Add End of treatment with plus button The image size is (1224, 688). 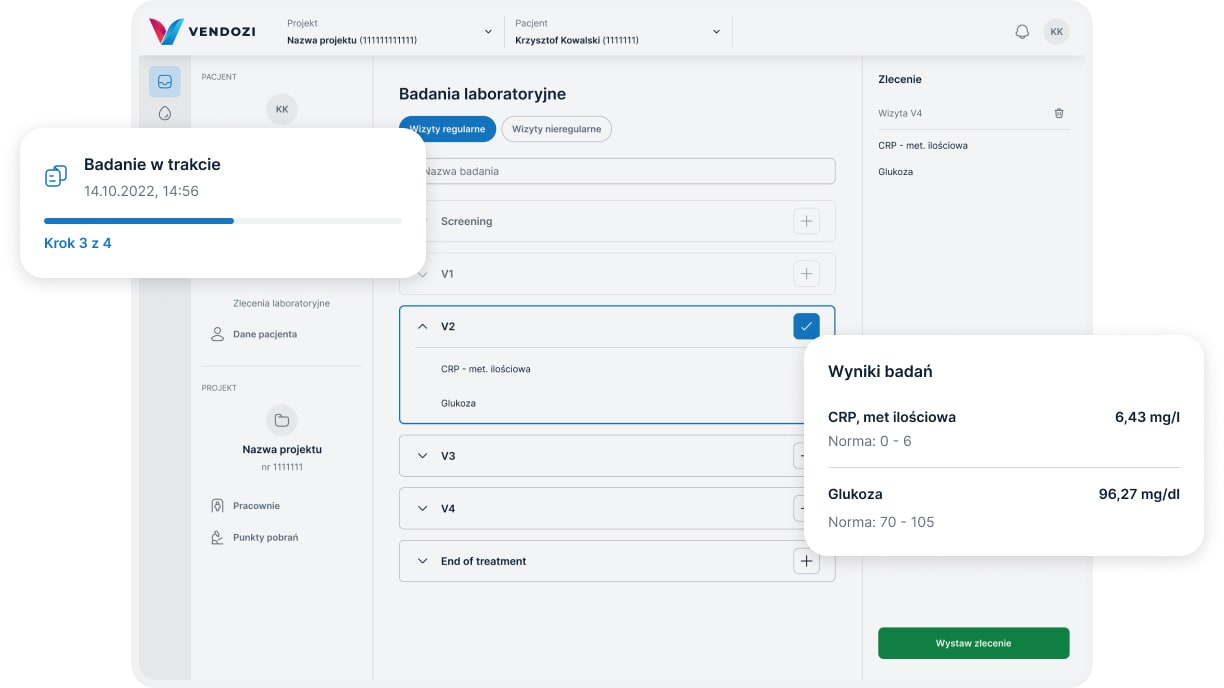[x=806, y=561]
